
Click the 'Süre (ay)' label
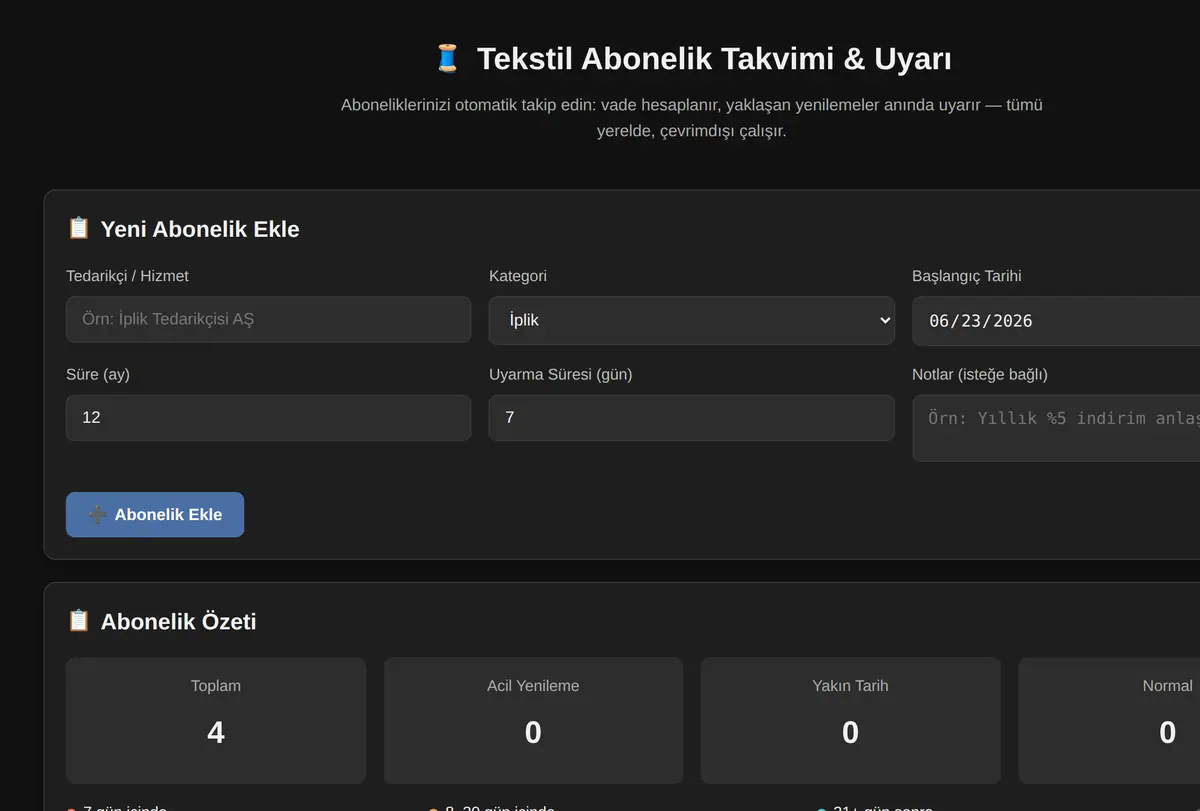(98, 374)
